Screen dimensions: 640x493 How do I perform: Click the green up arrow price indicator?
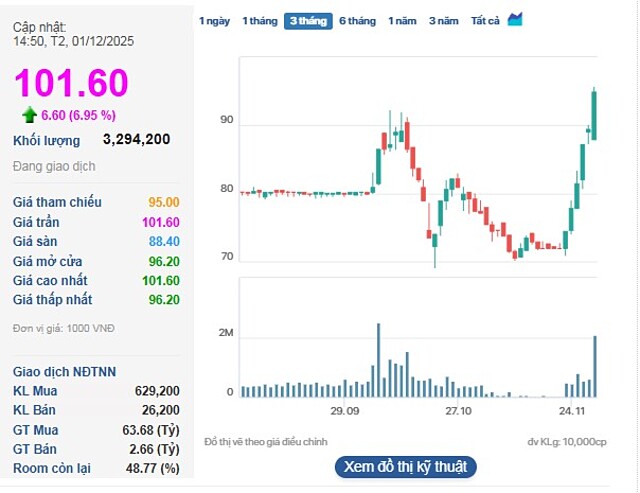pyautogui.click(x=29, y=115)
